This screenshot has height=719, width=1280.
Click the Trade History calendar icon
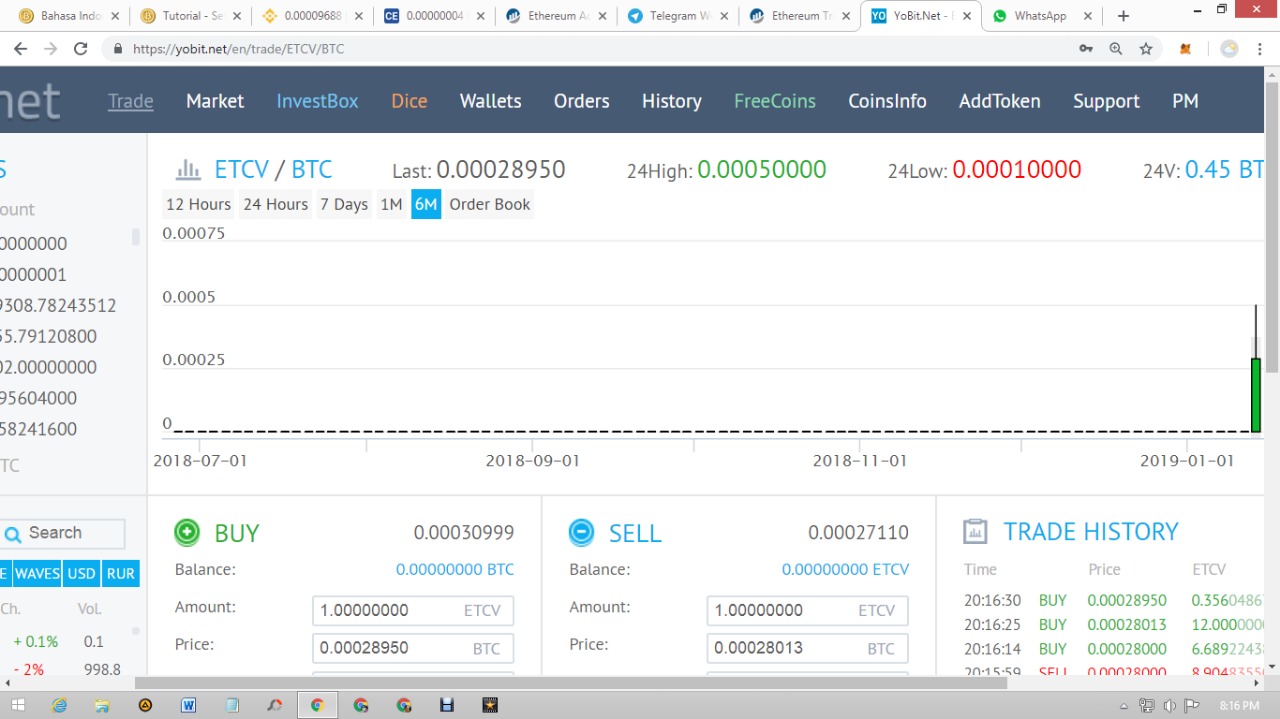[975, 532]
